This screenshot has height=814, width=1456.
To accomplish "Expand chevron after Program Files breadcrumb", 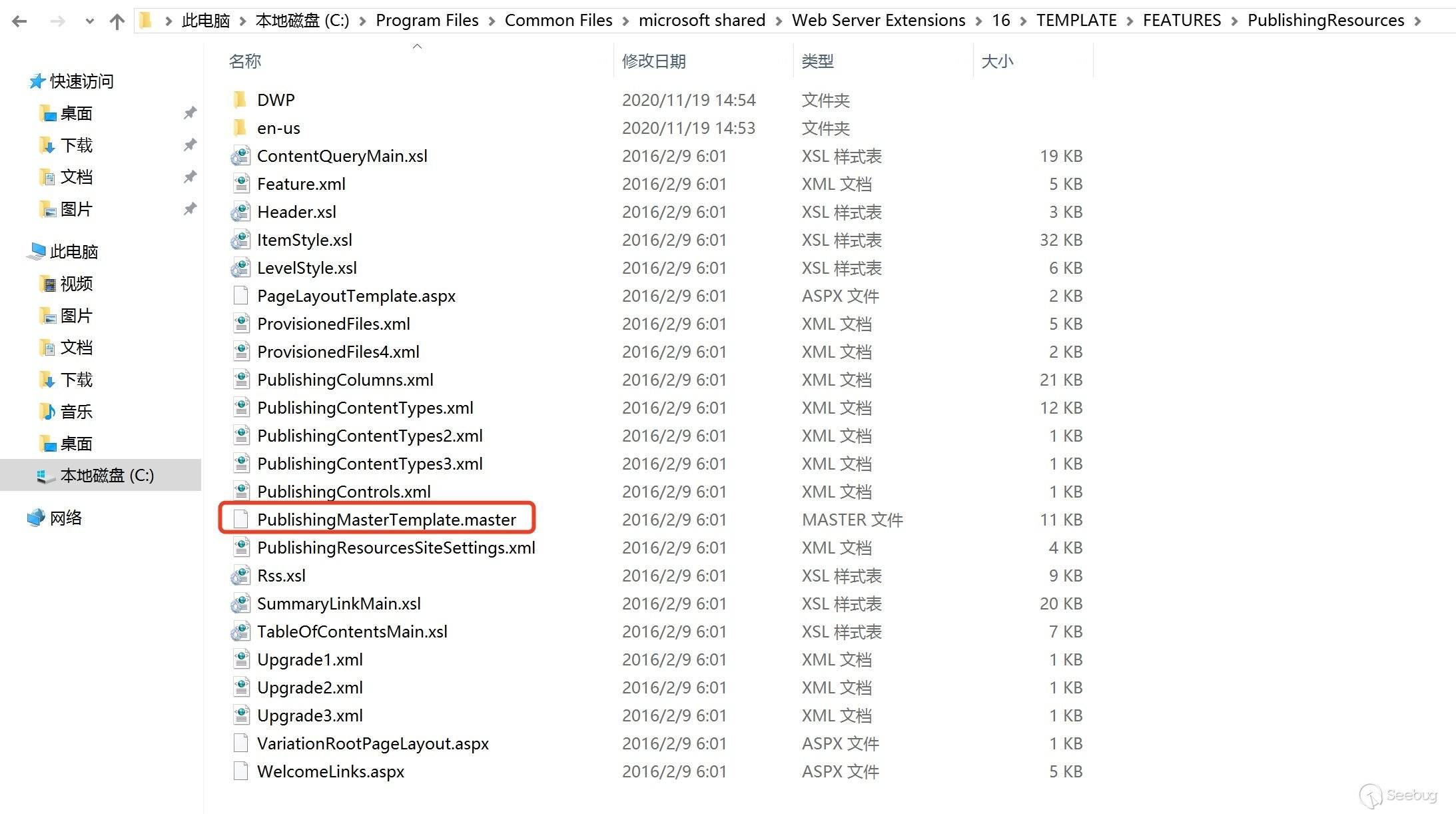I will (492, 21).
